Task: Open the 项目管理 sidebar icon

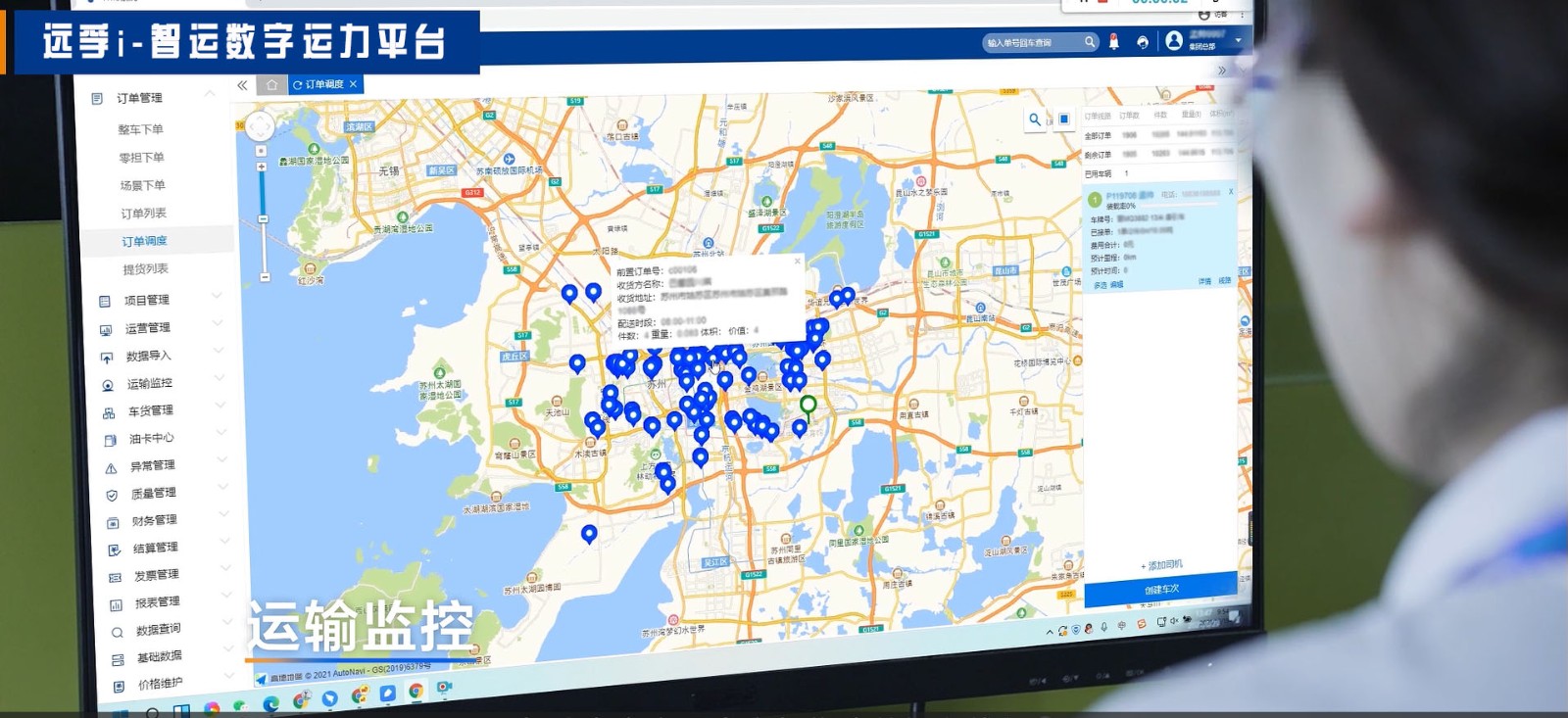Action: (x=104, y=302)
